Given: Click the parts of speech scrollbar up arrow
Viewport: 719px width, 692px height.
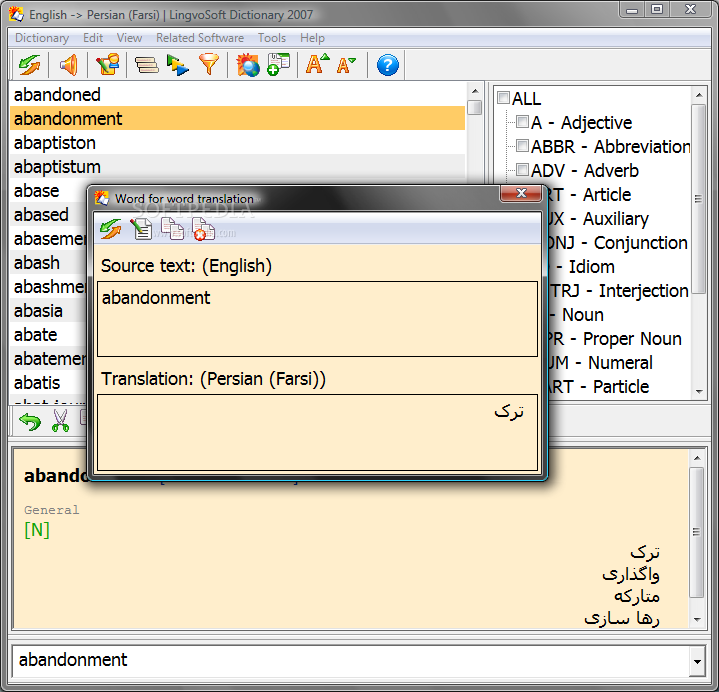Looking at the screenshot, I should tap(698, 95).
